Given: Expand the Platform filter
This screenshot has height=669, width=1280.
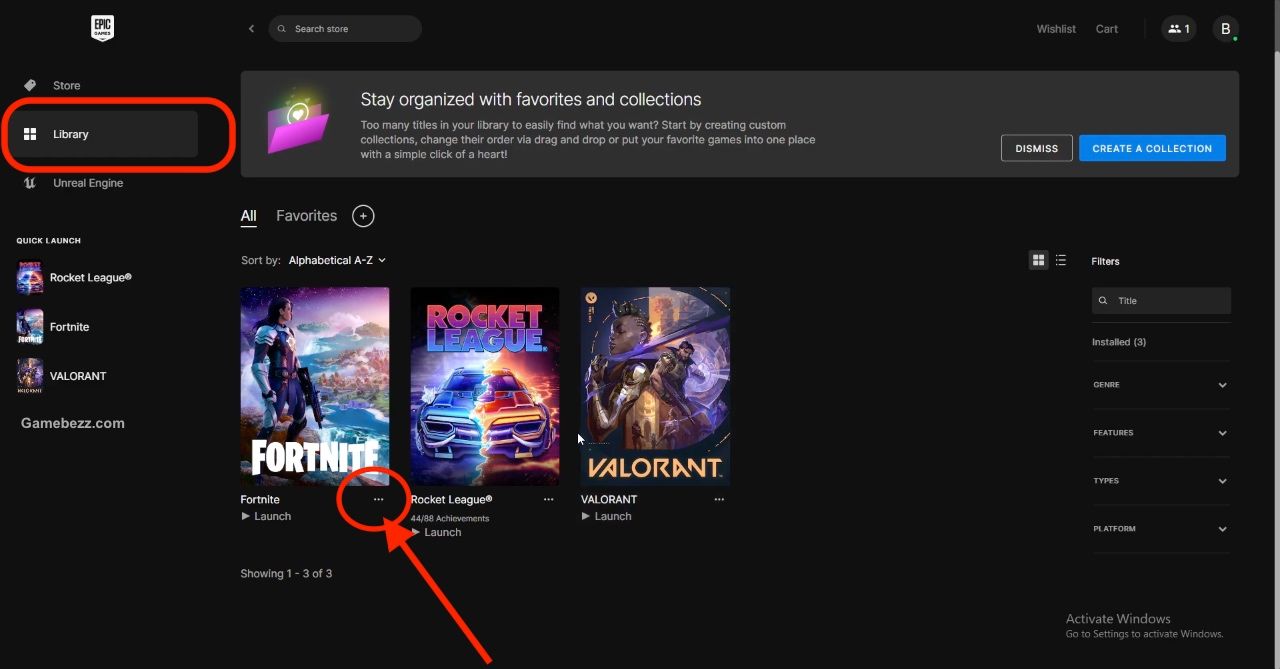Looking at the screenshot, I should 1161,529.
